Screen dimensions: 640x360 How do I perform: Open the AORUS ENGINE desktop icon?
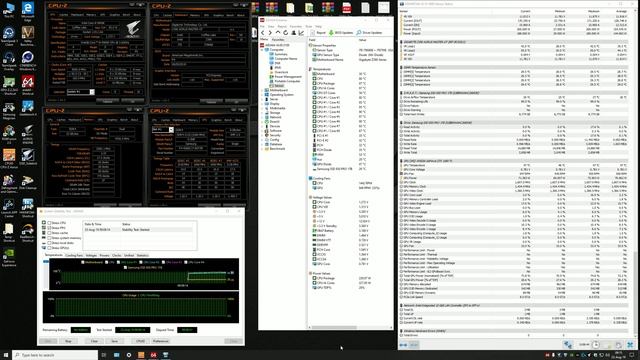coord(27,134)
